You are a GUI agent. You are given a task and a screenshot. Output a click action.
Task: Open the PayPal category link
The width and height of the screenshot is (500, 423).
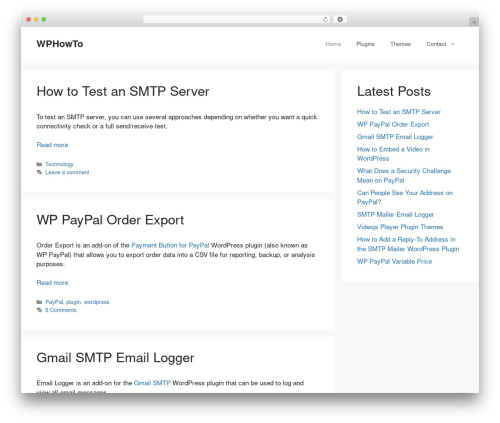pyautogui.click(x=54, y=302)
